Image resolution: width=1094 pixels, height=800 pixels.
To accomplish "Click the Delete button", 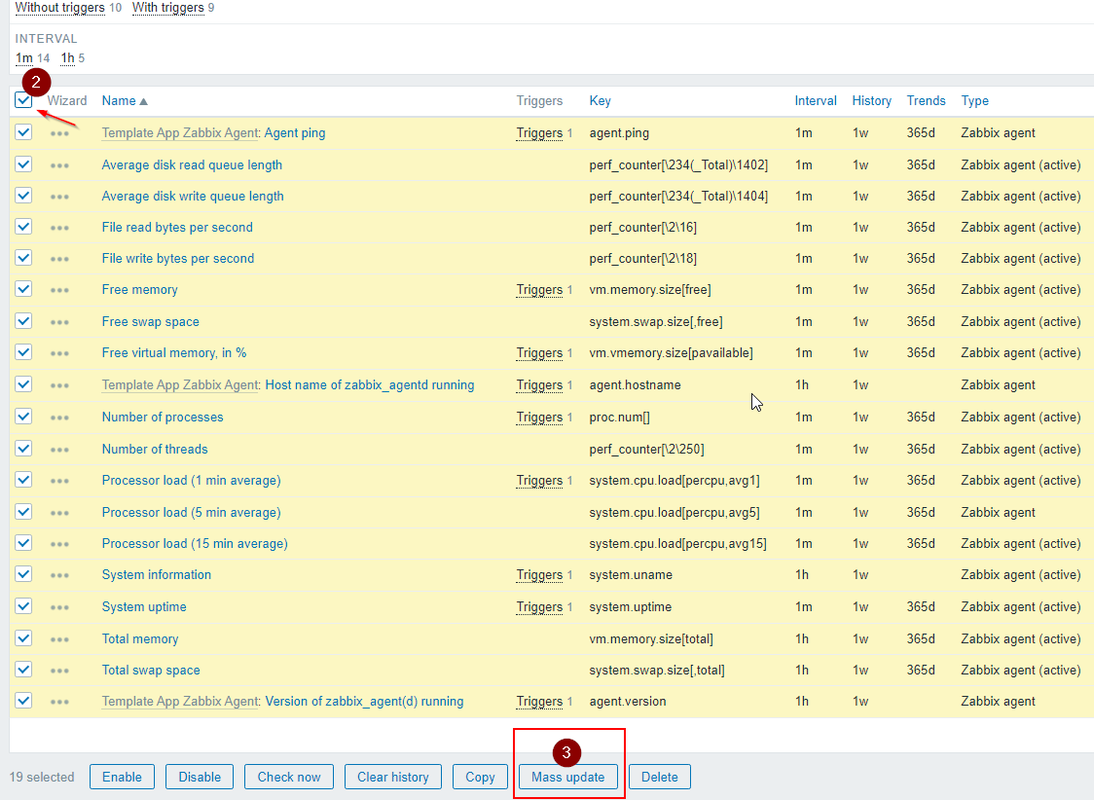I will coord(659,777).
